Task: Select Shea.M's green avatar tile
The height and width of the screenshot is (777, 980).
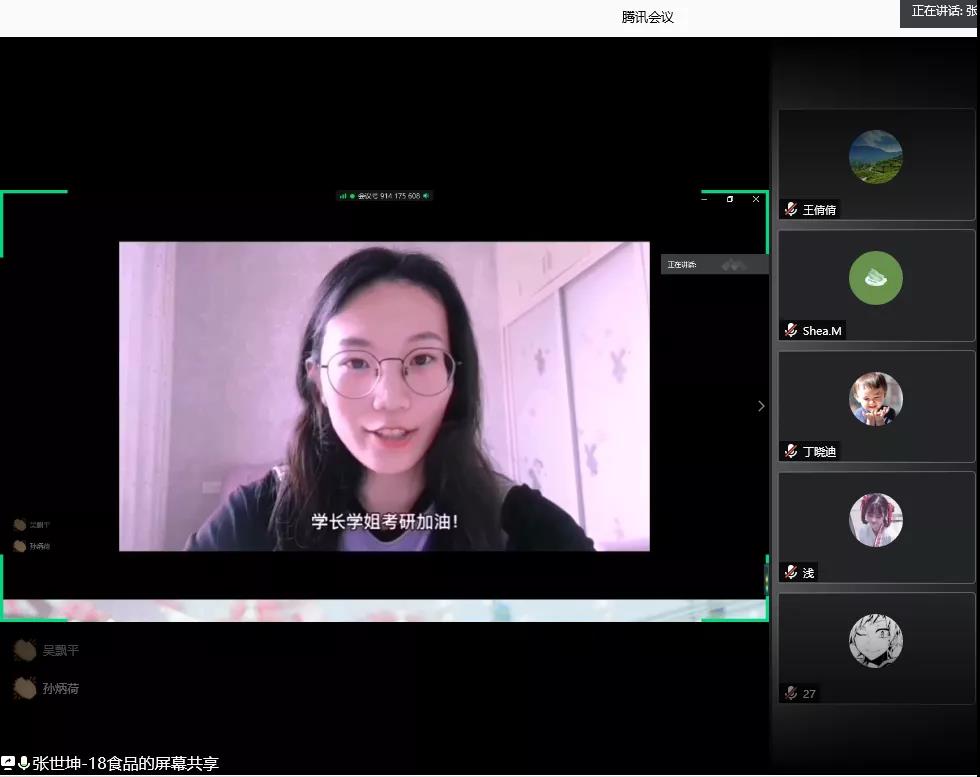Action: (x=875, y=278)
